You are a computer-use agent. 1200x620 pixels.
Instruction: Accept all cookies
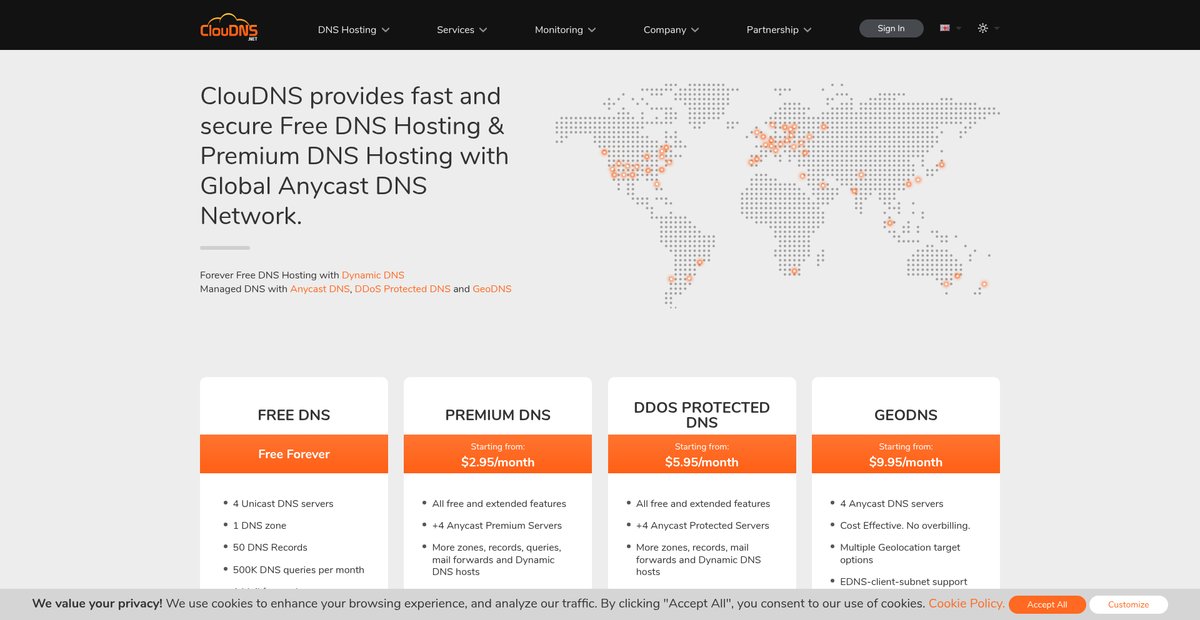point(1047,604)
